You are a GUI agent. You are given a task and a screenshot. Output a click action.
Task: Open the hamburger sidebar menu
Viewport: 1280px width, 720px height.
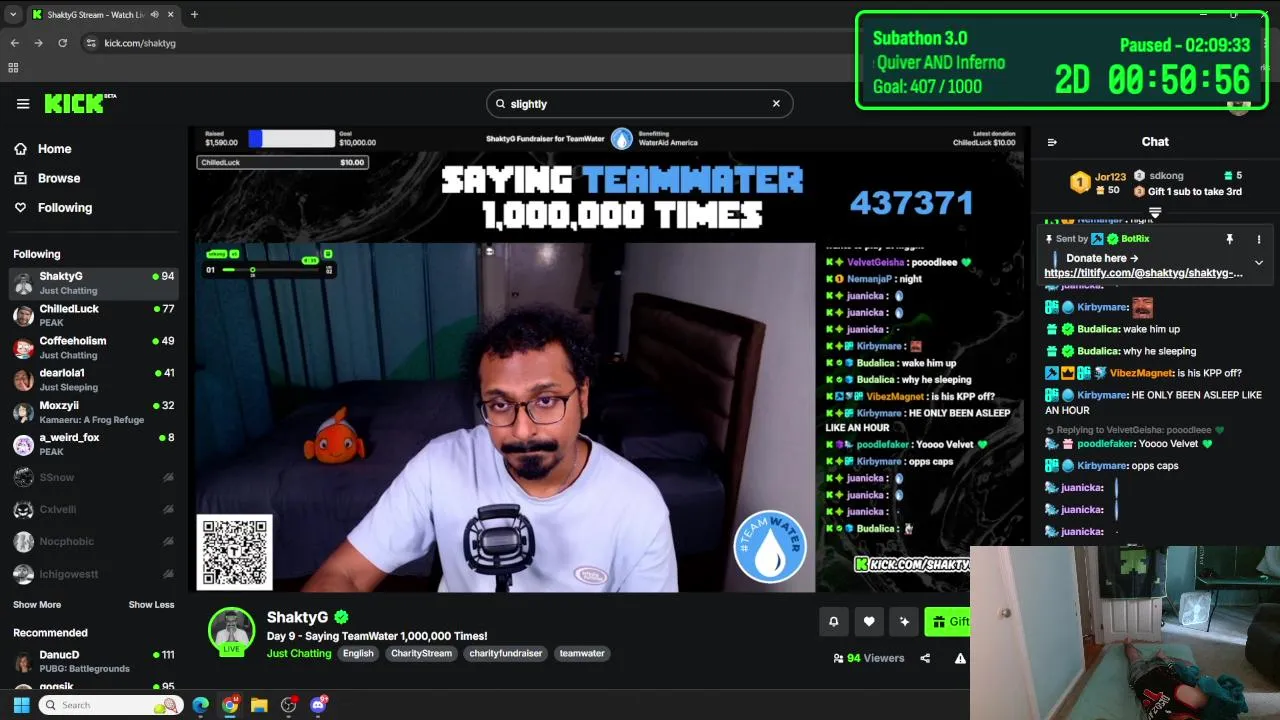click(23, 103)
